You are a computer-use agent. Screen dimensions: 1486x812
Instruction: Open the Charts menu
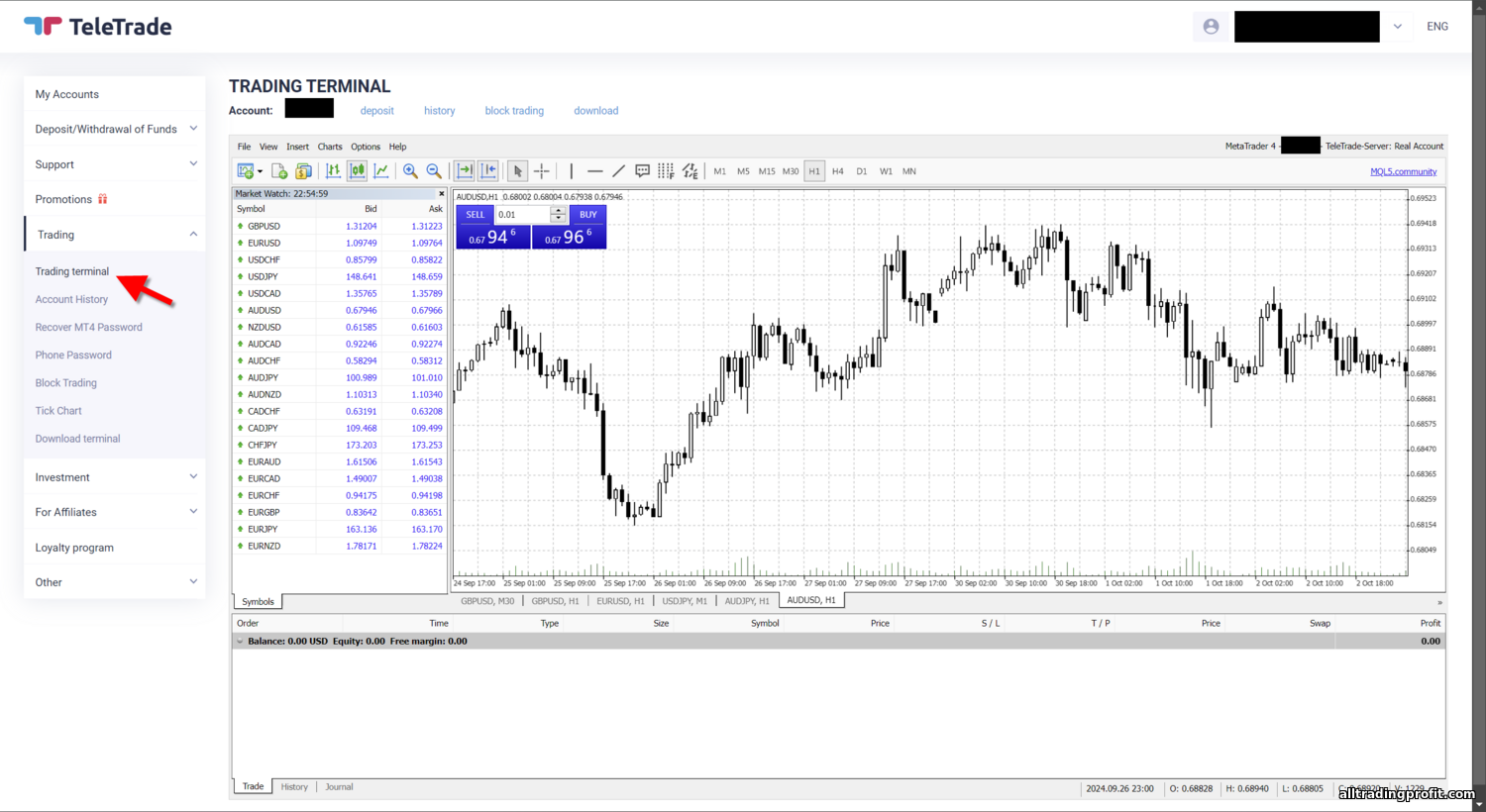[x=330, y=147]
